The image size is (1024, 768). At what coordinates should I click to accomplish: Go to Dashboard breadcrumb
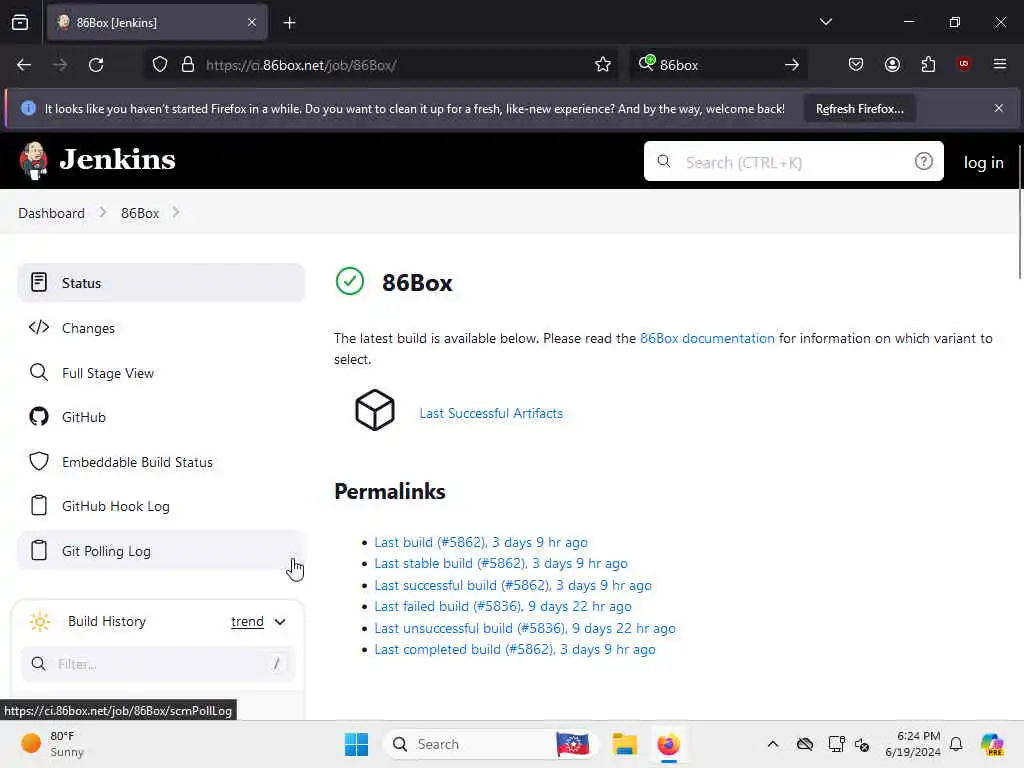(52, 213)
